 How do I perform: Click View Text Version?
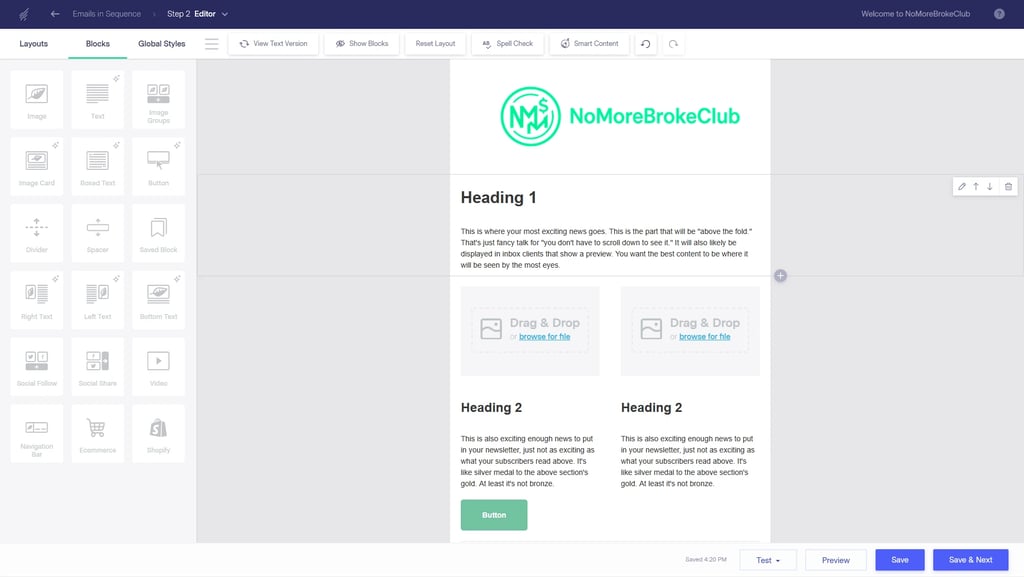pos(273,44)
